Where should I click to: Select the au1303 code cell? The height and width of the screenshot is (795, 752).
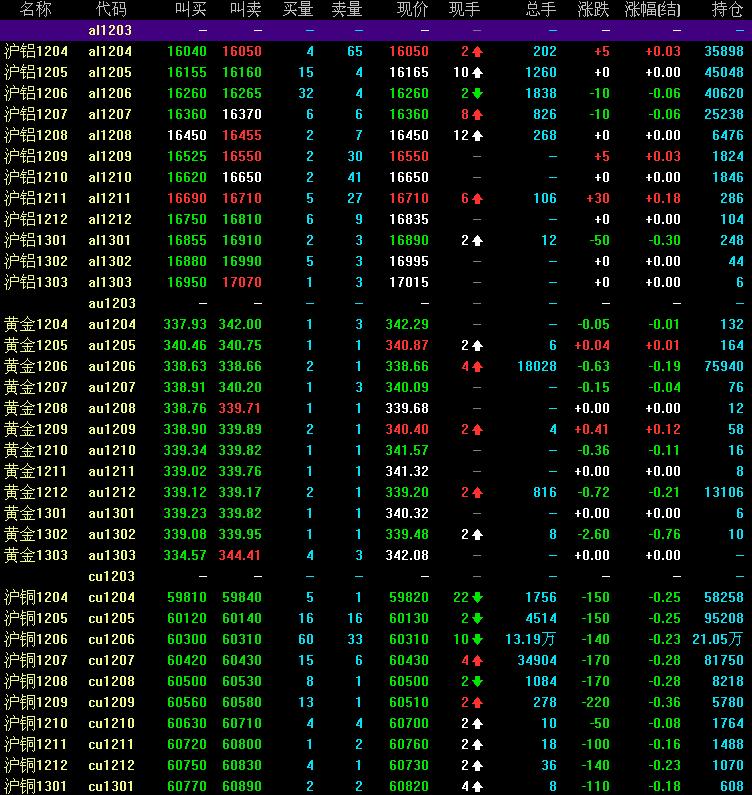(110, 555)
